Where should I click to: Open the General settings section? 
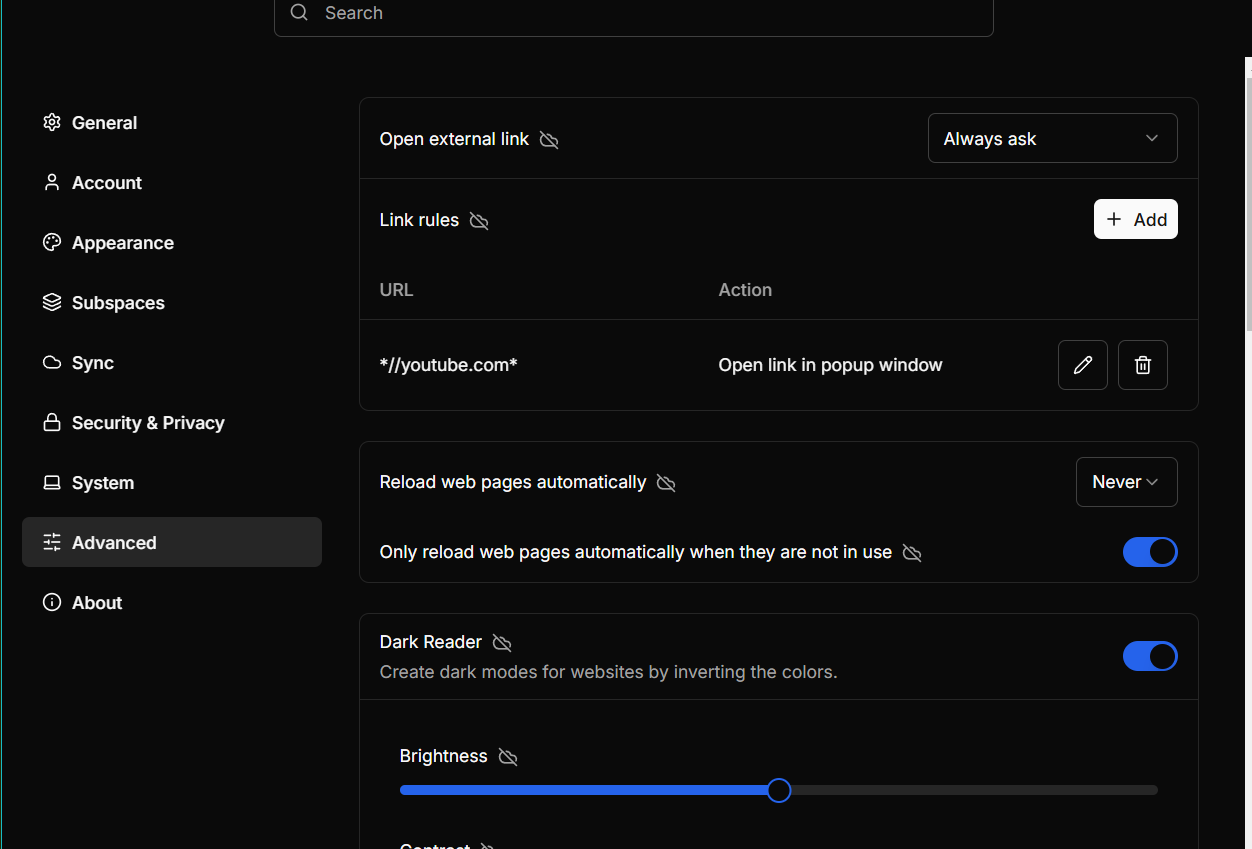pos(104,123)
